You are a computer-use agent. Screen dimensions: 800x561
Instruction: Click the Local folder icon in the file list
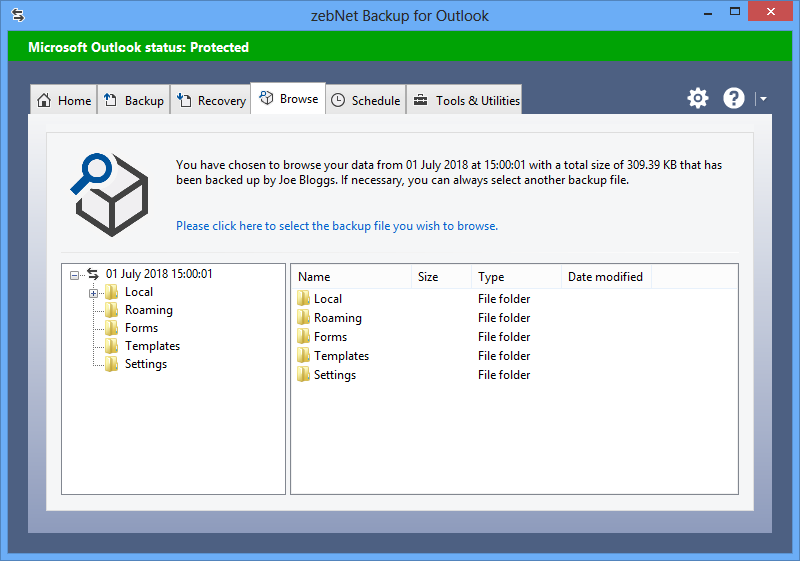click(303, 298)
